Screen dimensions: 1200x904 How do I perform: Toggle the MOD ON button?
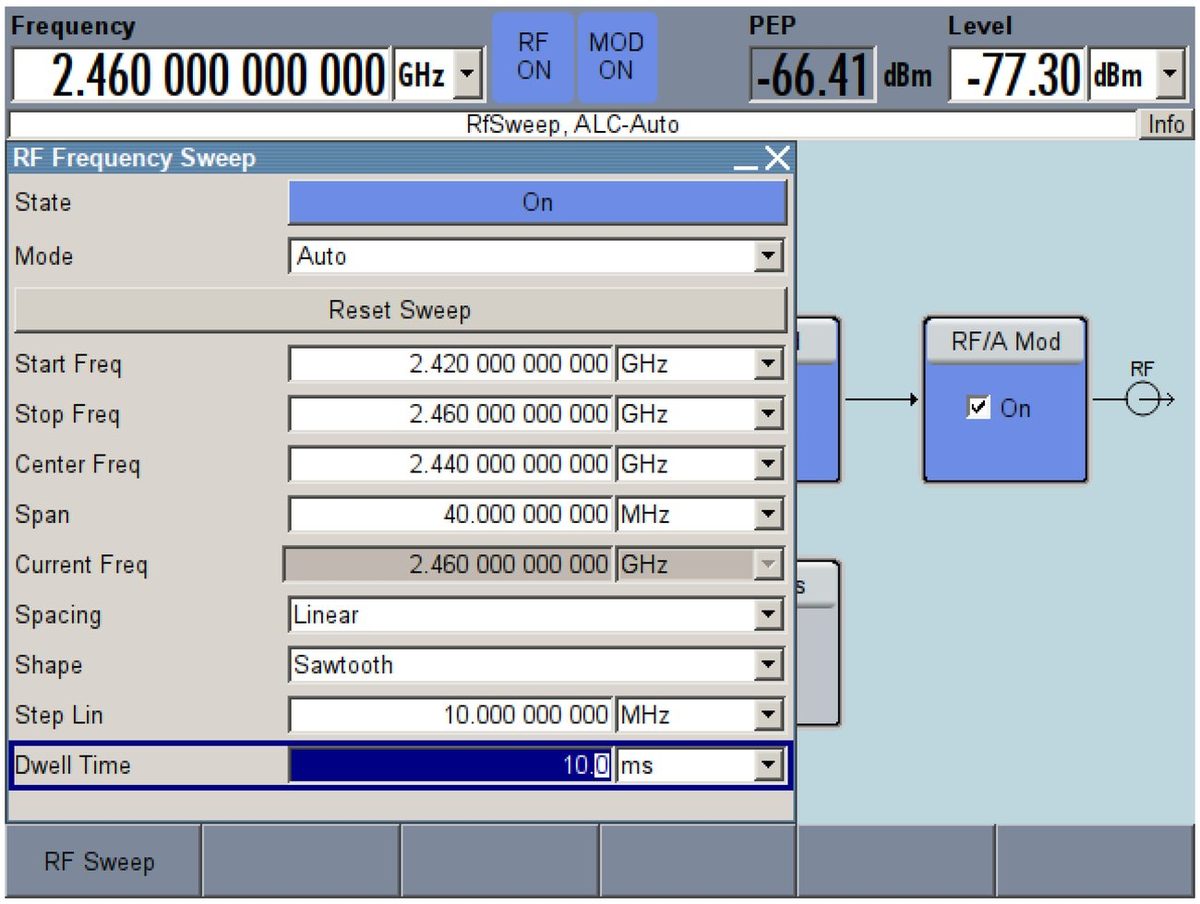tap(616, 57)
